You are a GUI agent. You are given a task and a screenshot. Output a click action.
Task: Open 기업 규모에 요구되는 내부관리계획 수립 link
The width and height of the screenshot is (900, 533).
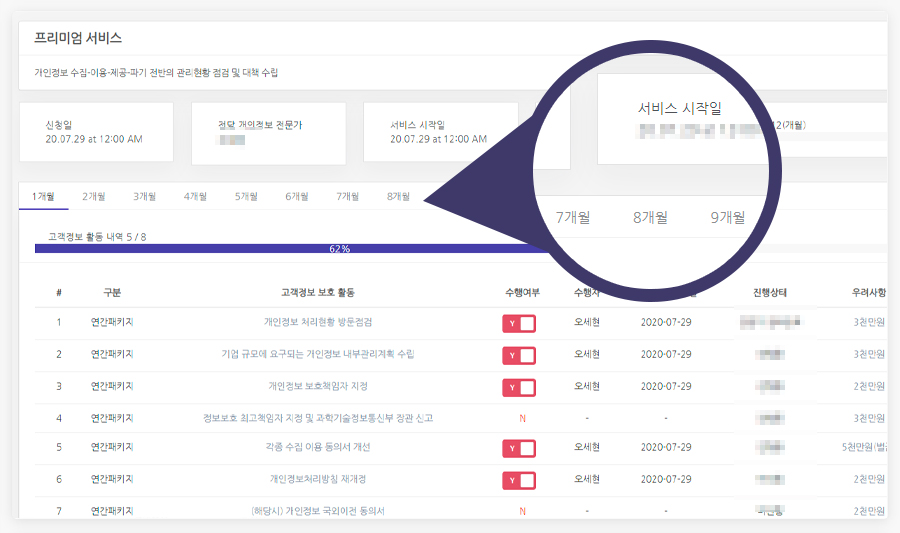point(318,355)
